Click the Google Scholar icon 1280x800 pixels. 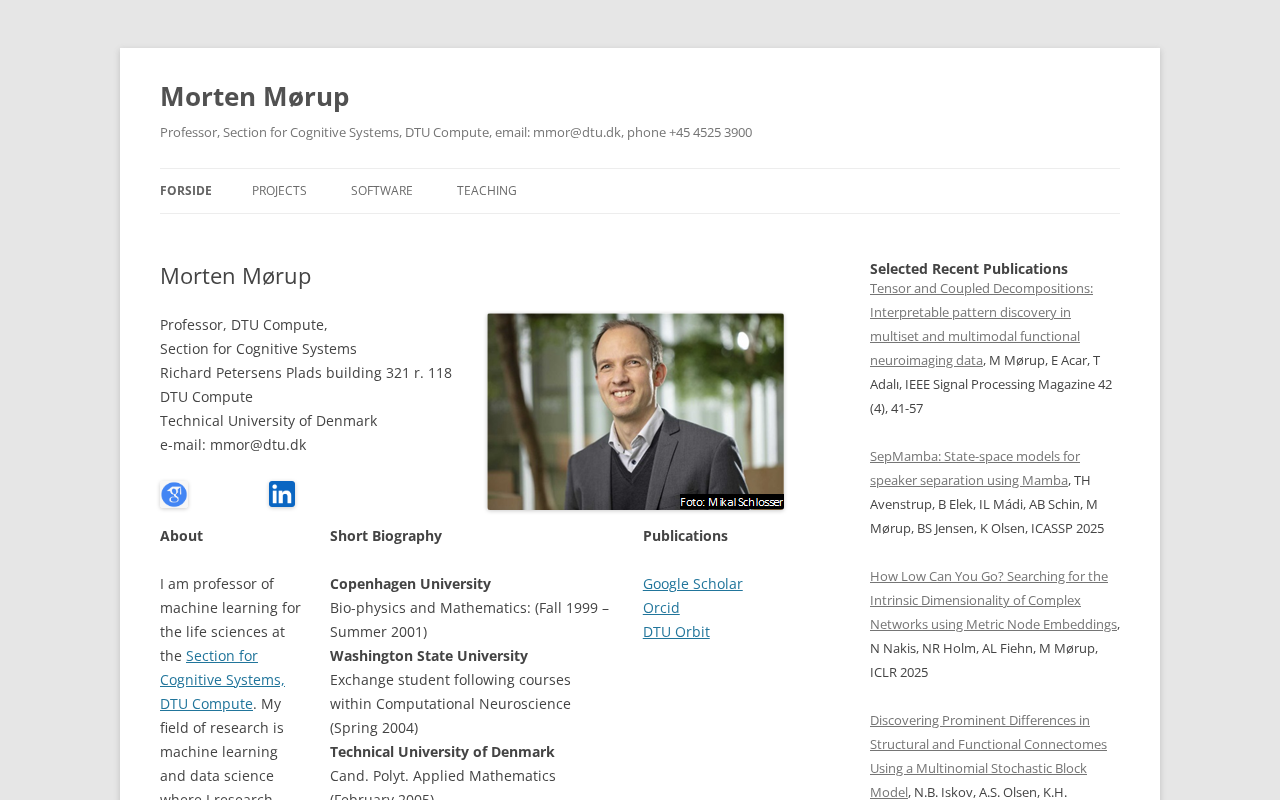174,495
